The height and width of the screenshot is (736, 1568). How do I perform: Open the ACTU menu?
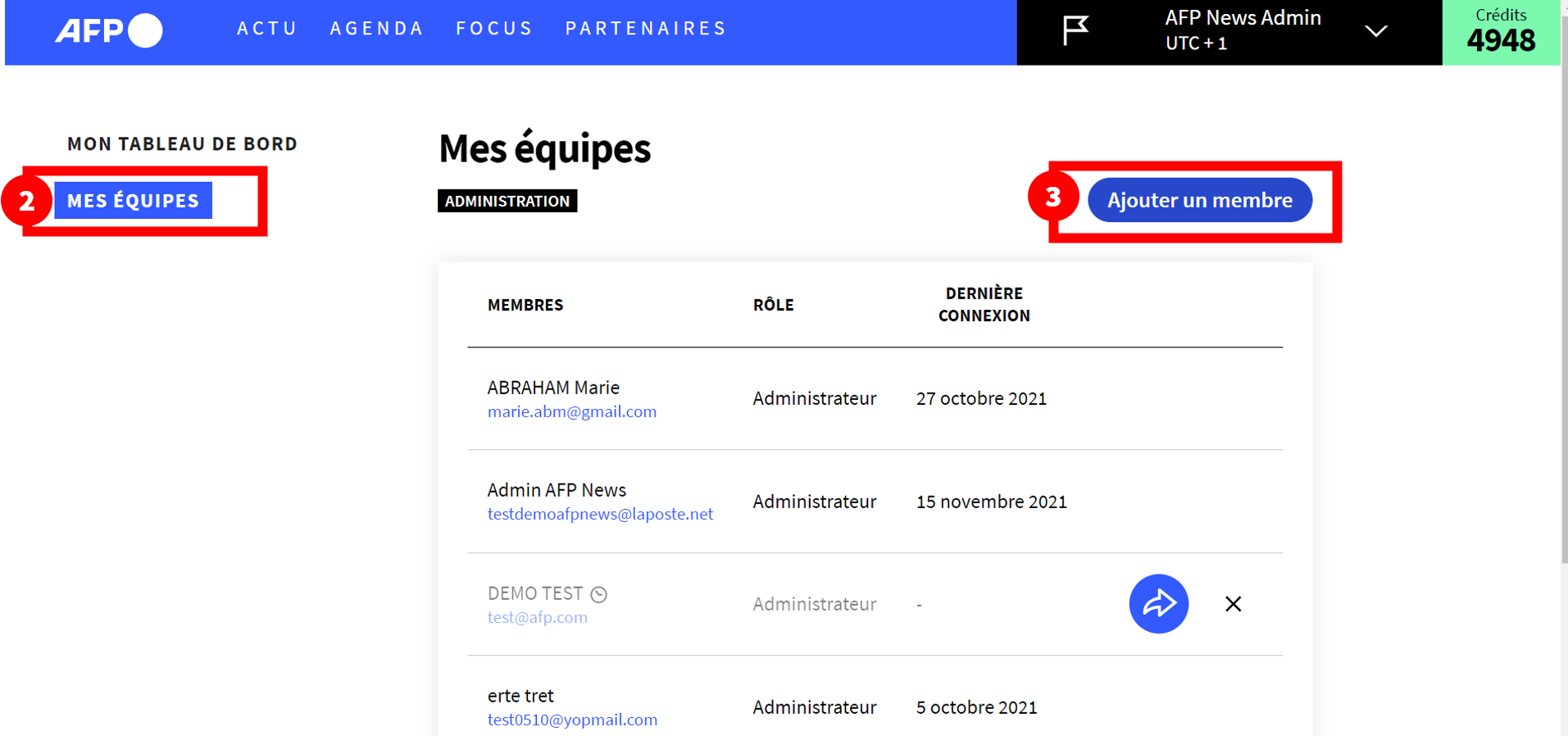267,29
